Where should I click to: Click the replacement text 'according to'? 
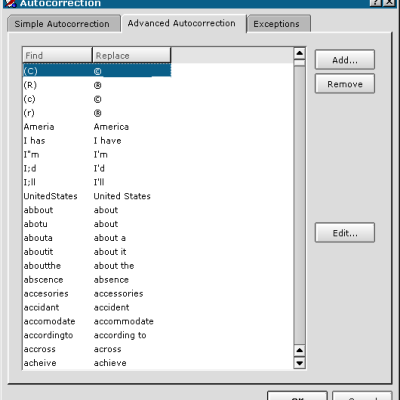(x=120, y=335)
